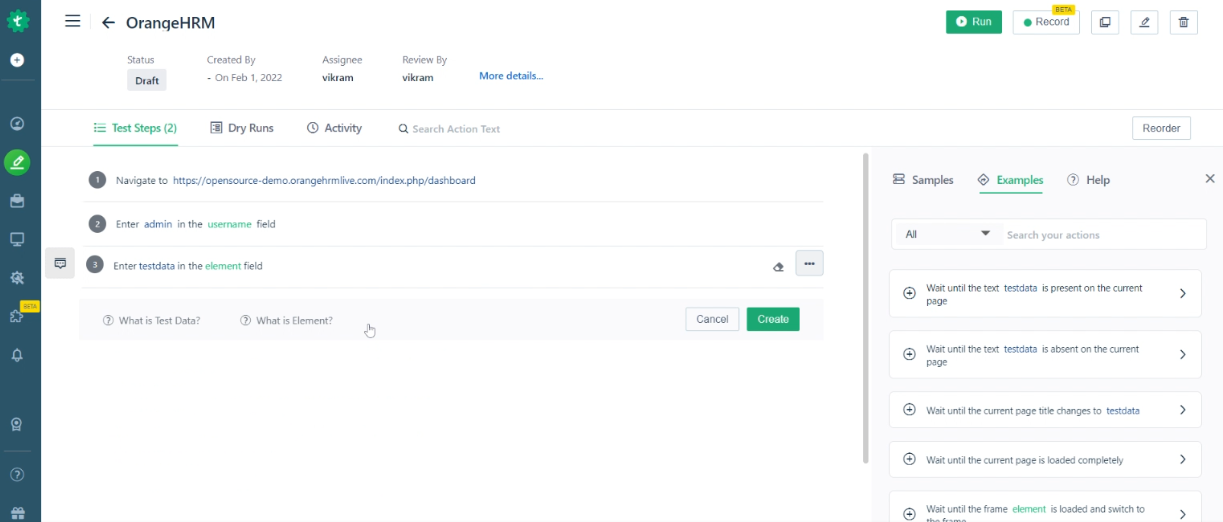Open the More details link
The width and height of the screenshot is (1223, 522).
[x=511, y=76]
